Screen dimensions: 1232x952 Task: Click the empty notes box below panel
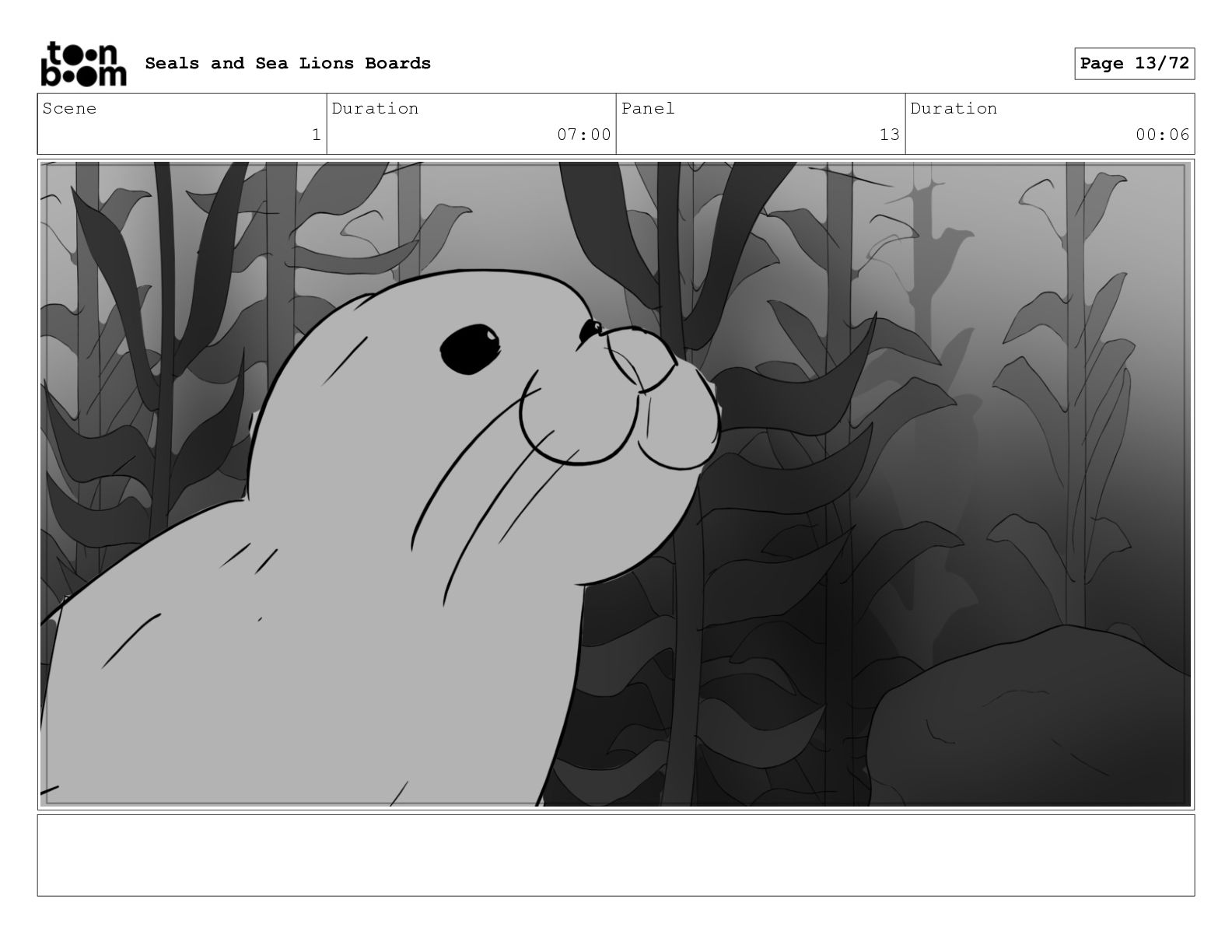coord(616,855)
